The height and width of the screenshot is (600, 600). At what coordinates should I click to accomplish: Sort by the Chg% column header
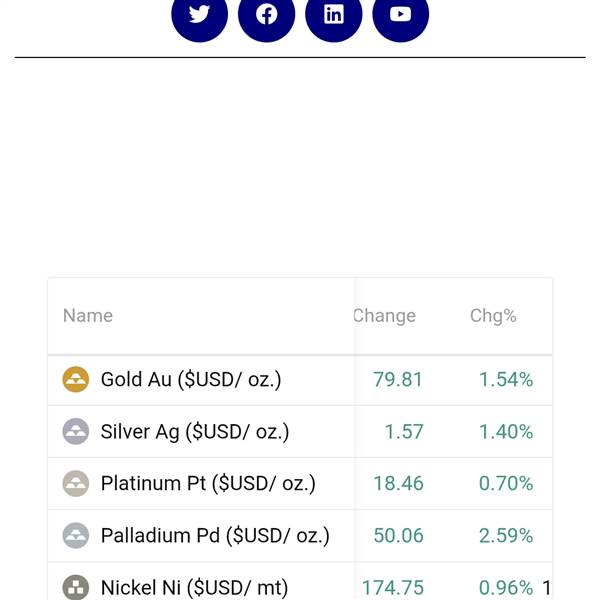(493, 316)
